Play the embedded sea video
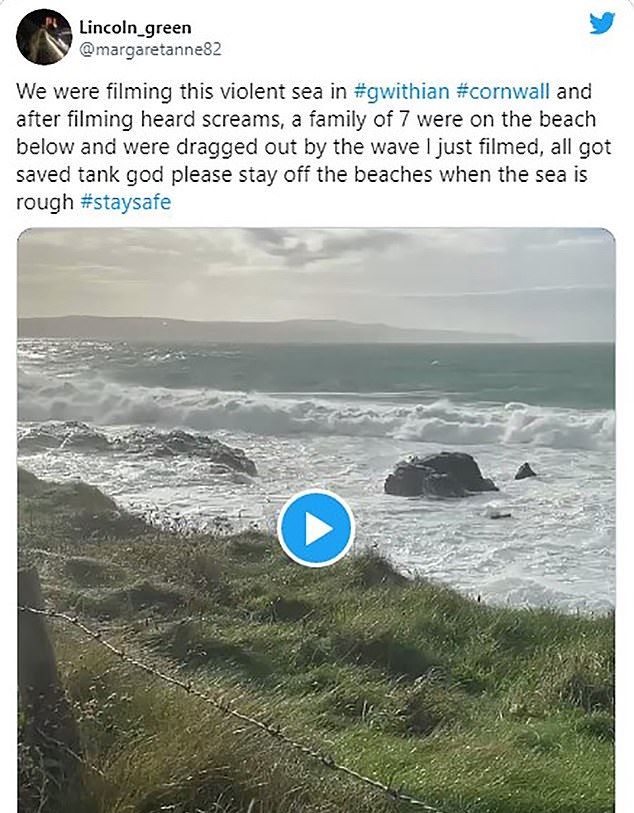634x813 pixels. click(x=316, y=528)
